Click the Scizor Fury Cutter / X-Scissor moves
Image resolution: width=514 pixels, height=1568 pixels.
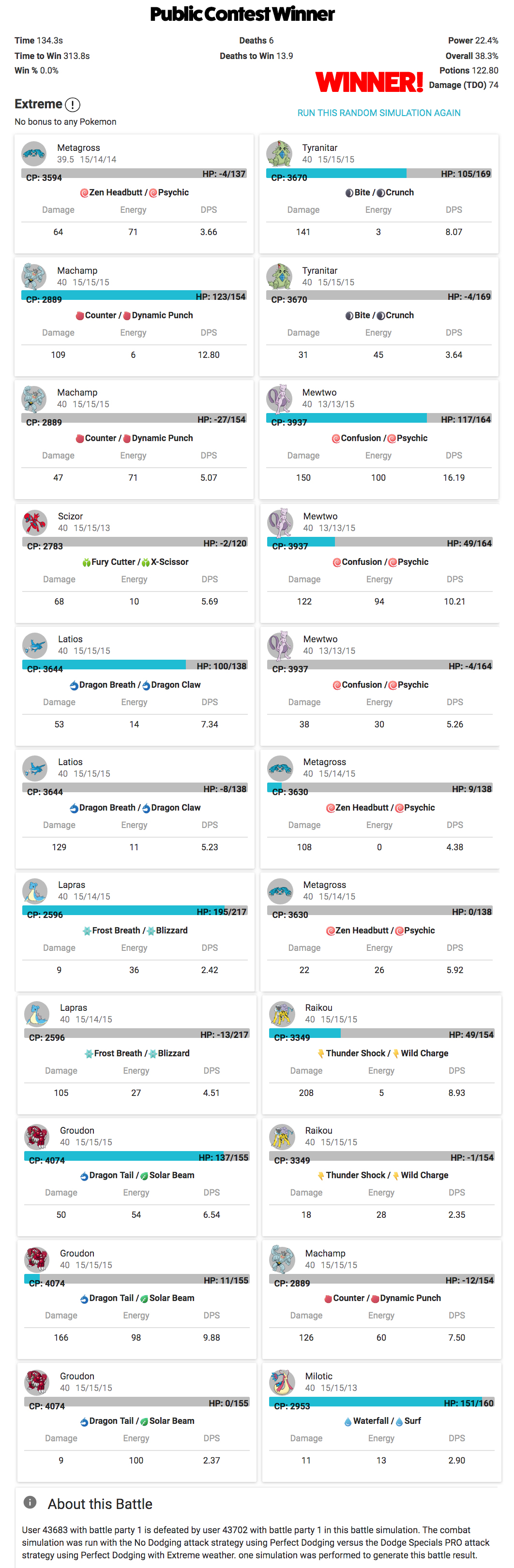pyautogui.click(x=135, y=562)
